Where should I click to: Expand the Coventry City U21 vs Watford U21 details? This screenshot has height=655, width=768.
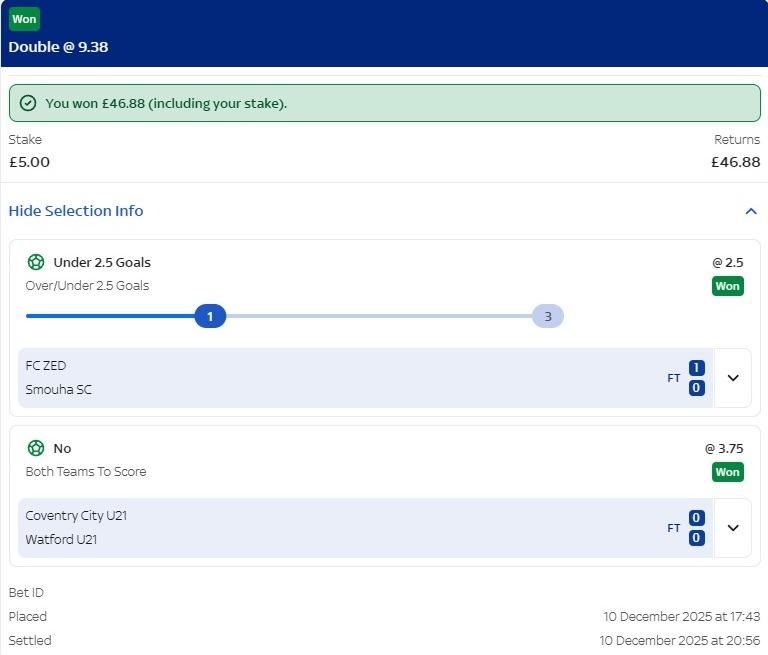point(733,528)
